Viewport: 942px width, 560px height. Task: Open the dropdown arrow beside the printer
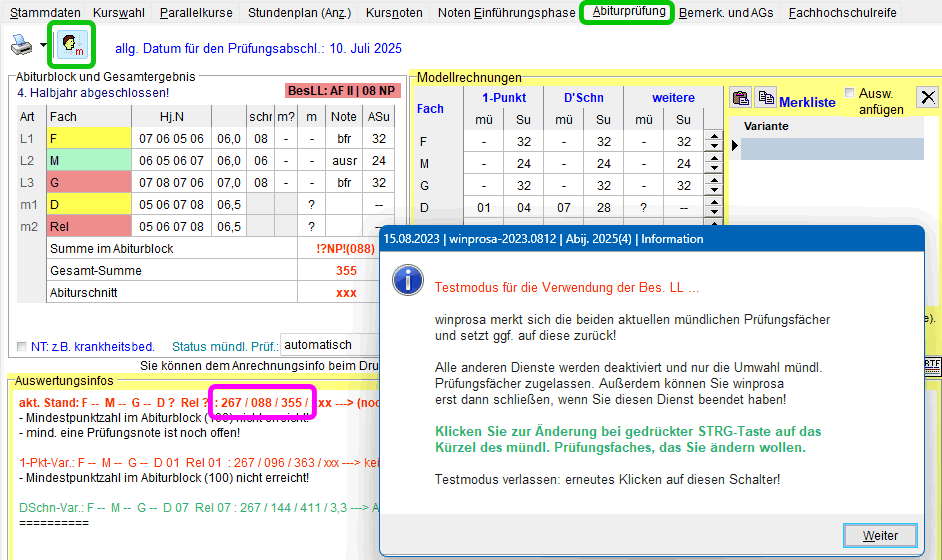point(43,46)
